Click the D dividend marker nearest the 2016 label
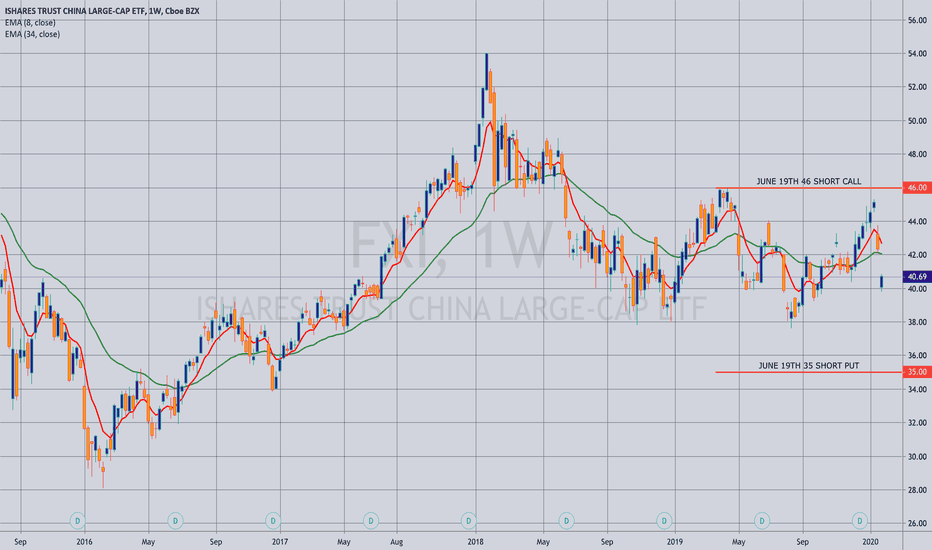Image resolution: width=932 pixels, height=550 pixels. 77,521
